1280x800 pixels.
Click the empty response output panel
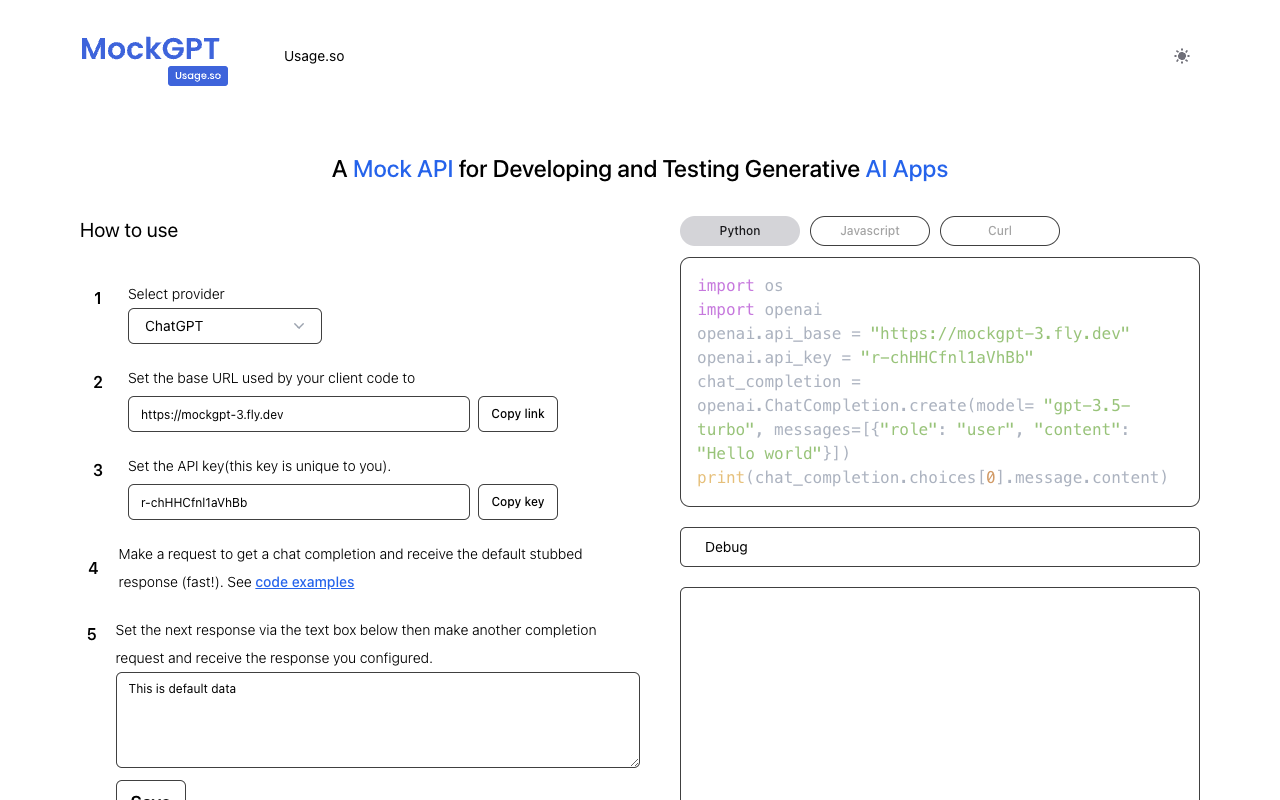click(x=939, y=693)
